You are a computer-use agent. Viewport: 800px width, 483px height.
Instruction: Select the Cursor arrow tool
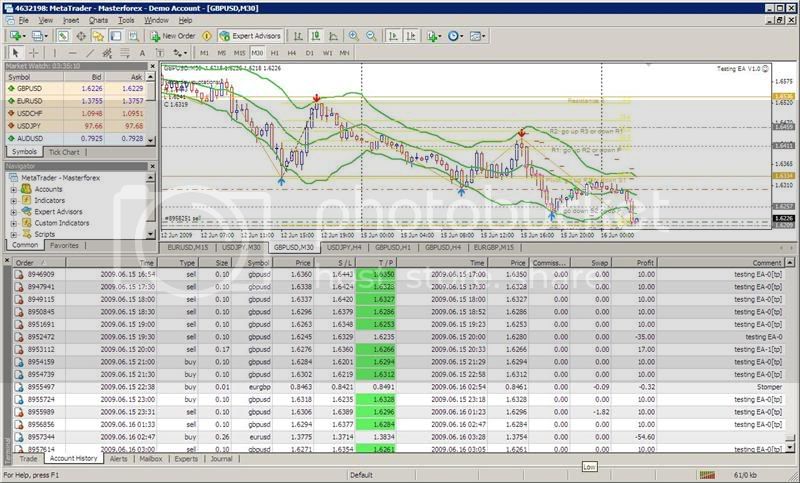tap(15, 53)
